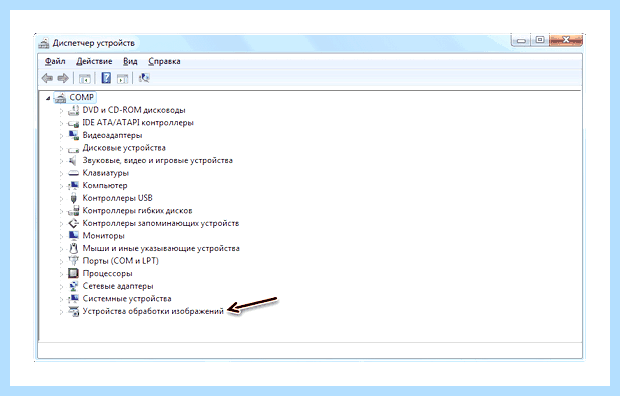Show or hide console tree toolbar icon
This screenshot has height=396, width=620.
[85, 78]
